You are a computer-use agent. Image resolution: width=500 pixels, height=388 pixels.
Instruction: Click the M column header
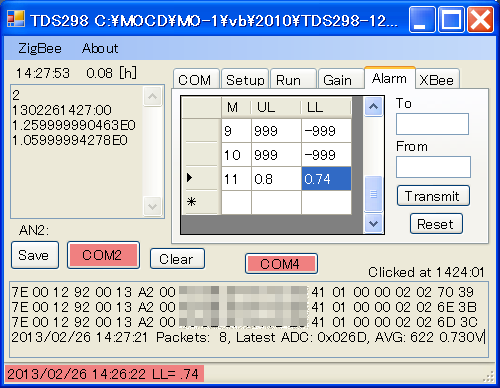tap(236, 107)
